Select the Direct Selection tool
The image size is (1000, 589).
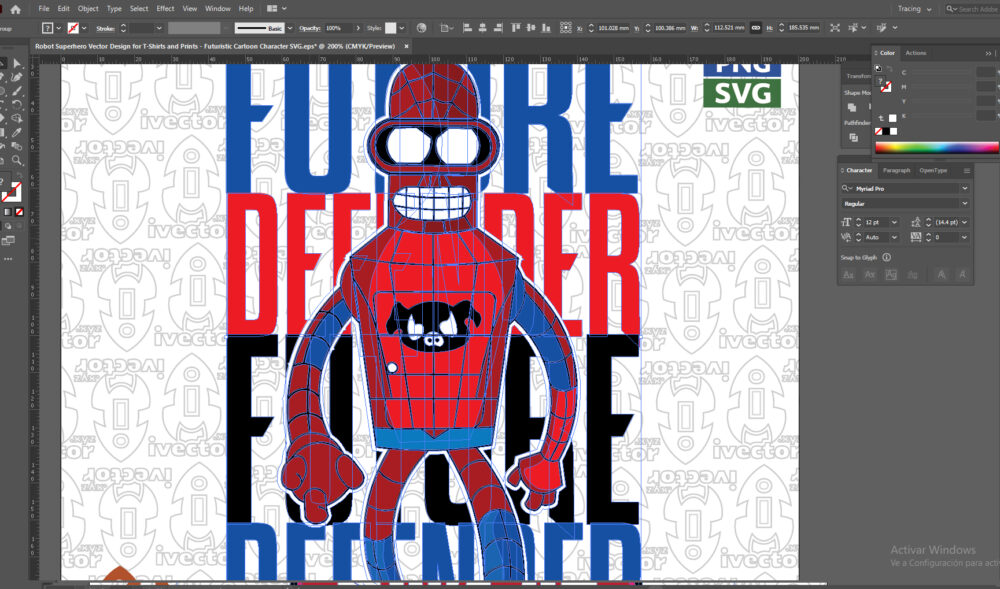[17, 64]
